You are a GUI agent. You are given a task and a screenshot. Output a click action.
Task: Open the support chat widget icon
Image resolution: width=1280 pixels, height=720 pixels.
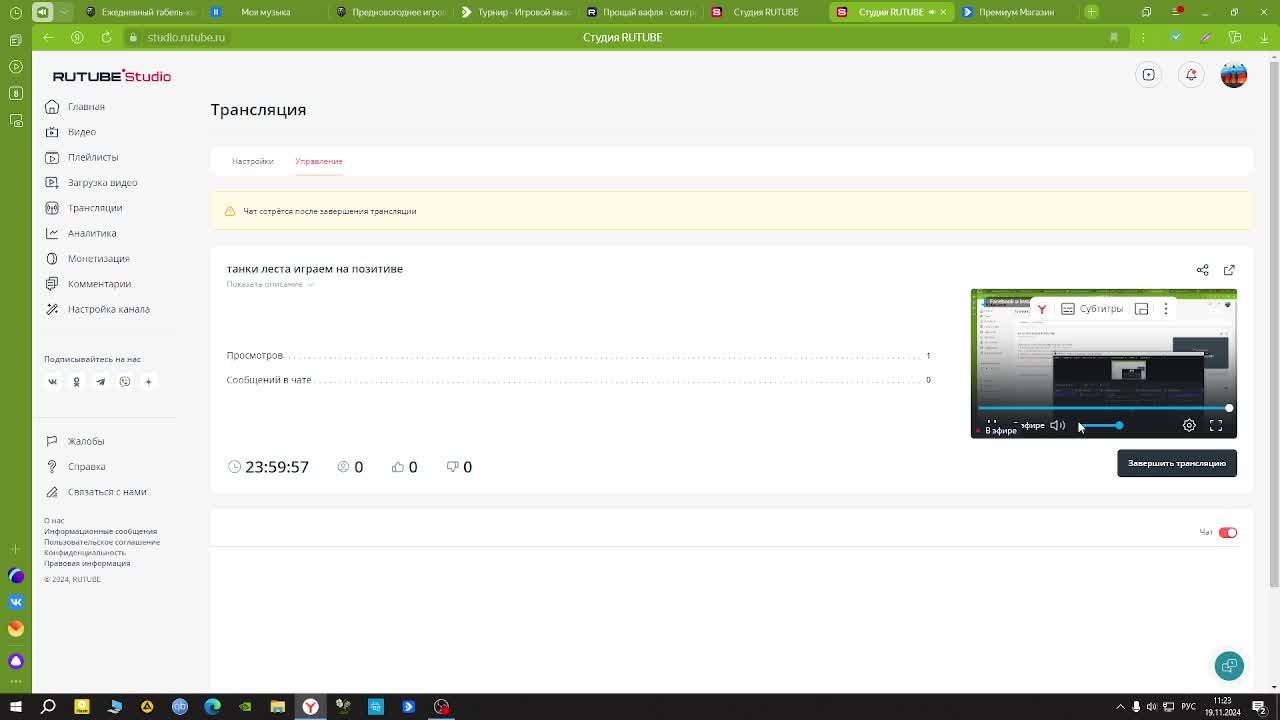point(1229,666)
